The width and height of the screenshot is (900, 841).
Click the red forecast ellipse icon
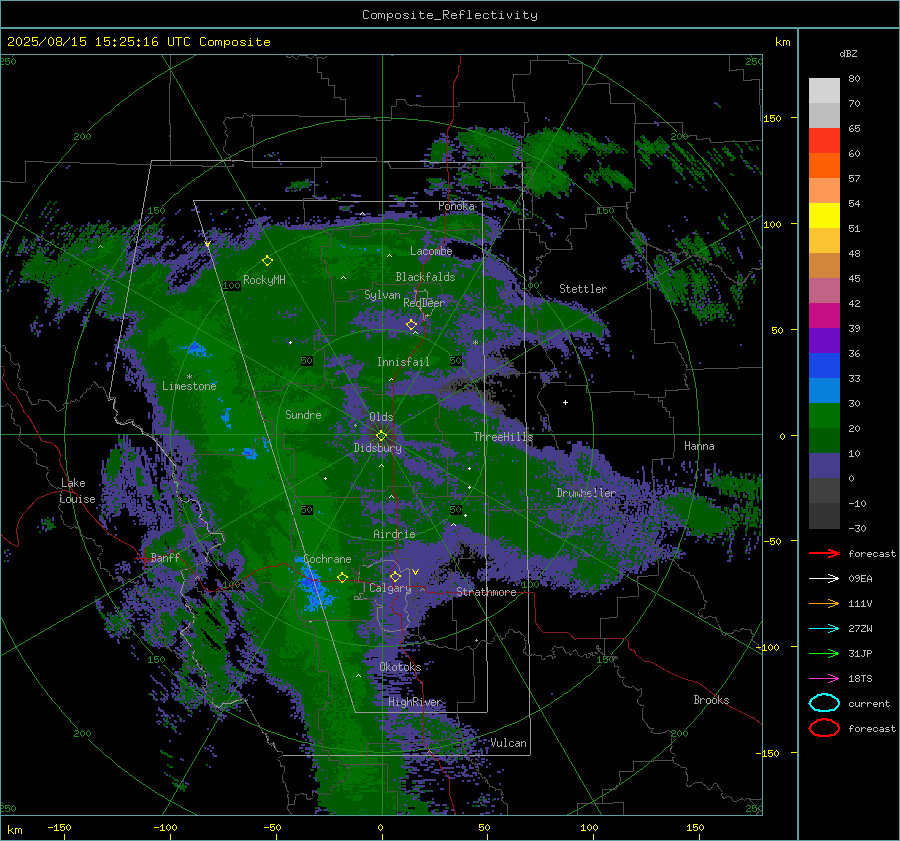(824, 728)
